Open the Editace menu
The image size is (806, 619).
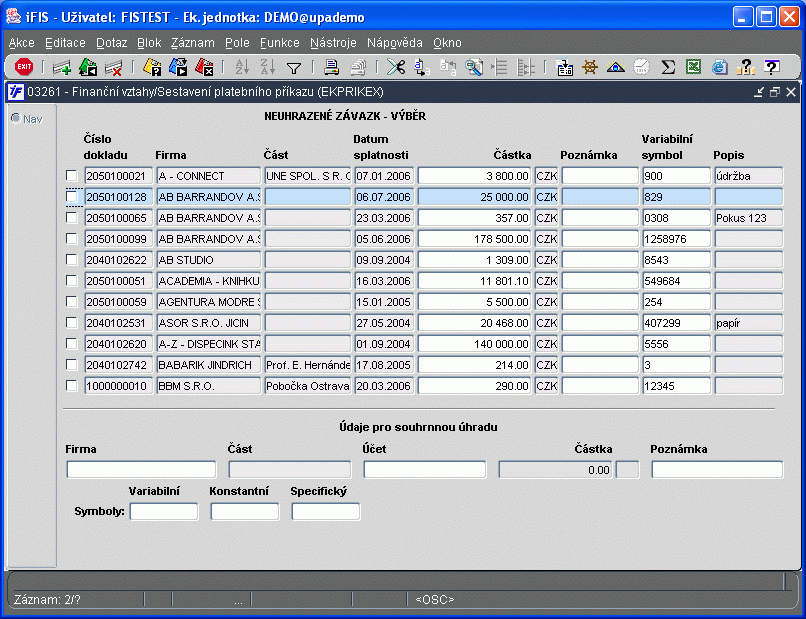[x=65, y=43]
